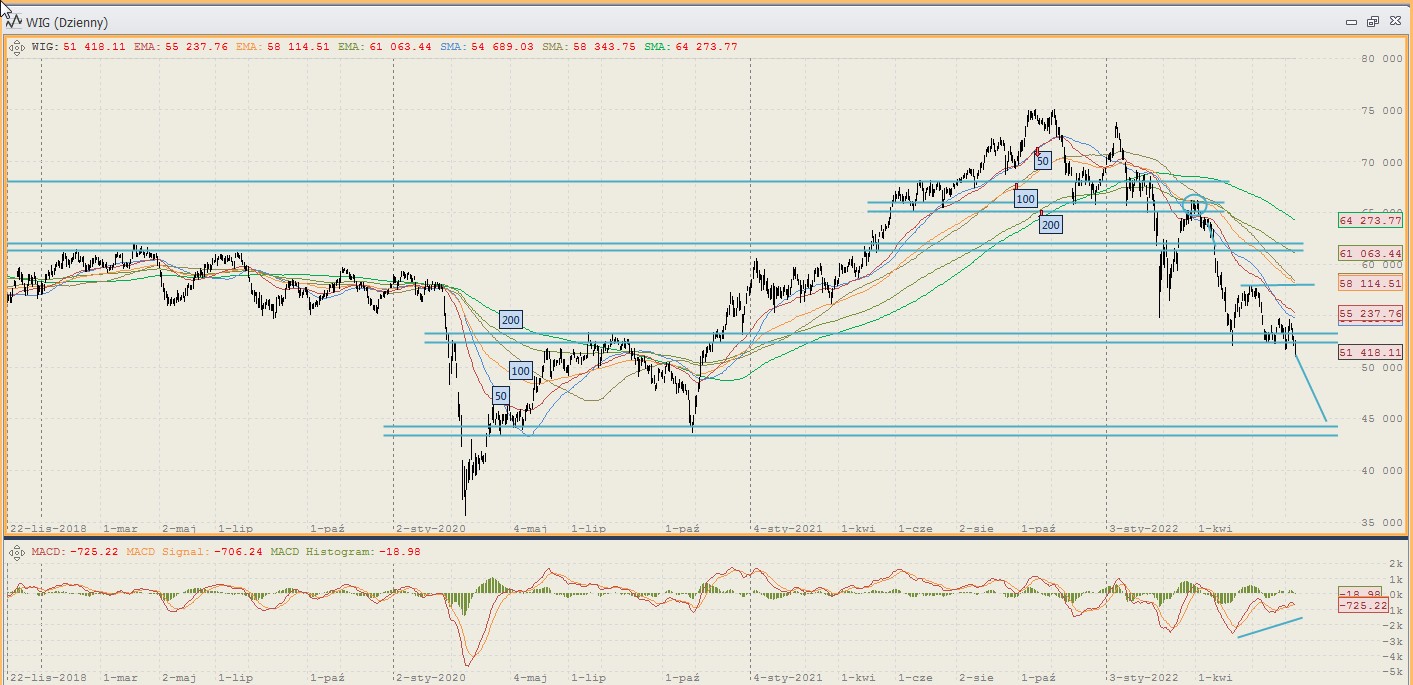Select the blue circle marker near 65 000

[1195, 205]
